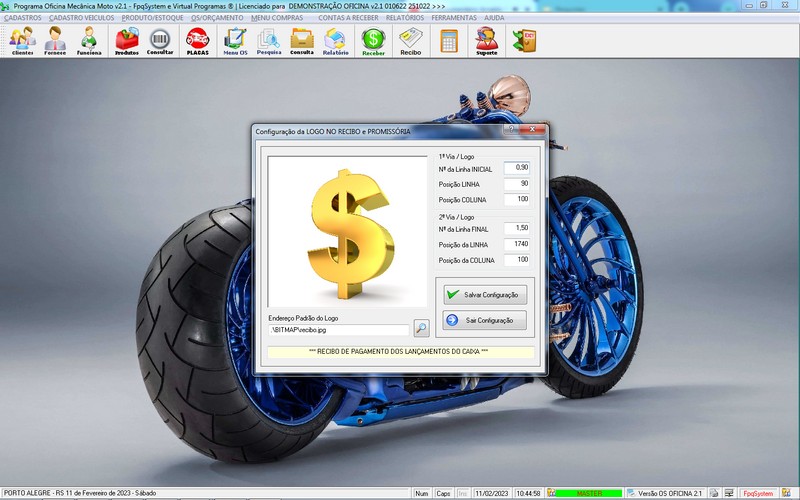Click the Endereço Padrão do Logo path field
The image size is (800, 500).
[x=339, y=330]
